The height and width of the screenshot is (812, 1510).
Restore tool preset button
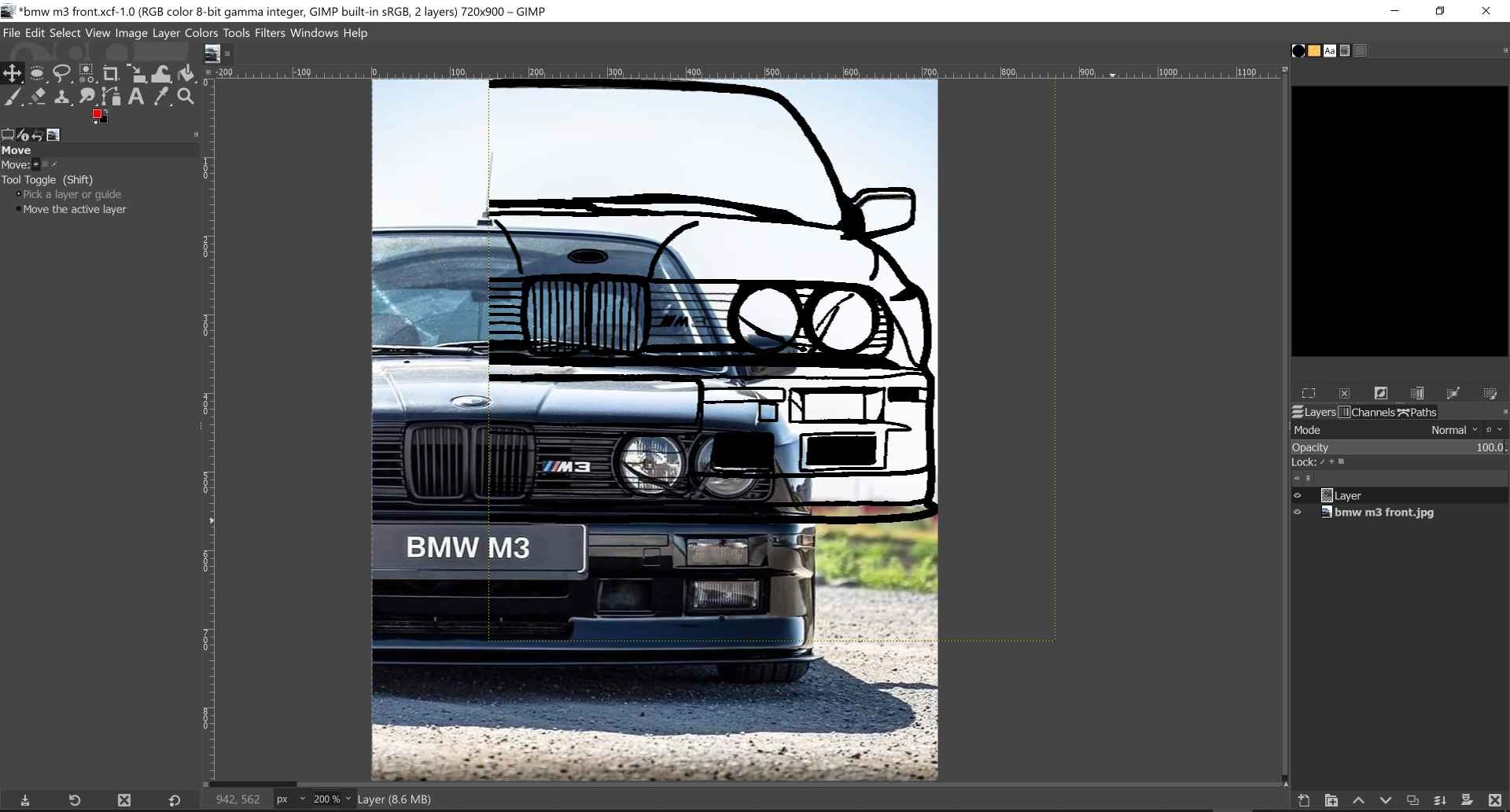75,800
